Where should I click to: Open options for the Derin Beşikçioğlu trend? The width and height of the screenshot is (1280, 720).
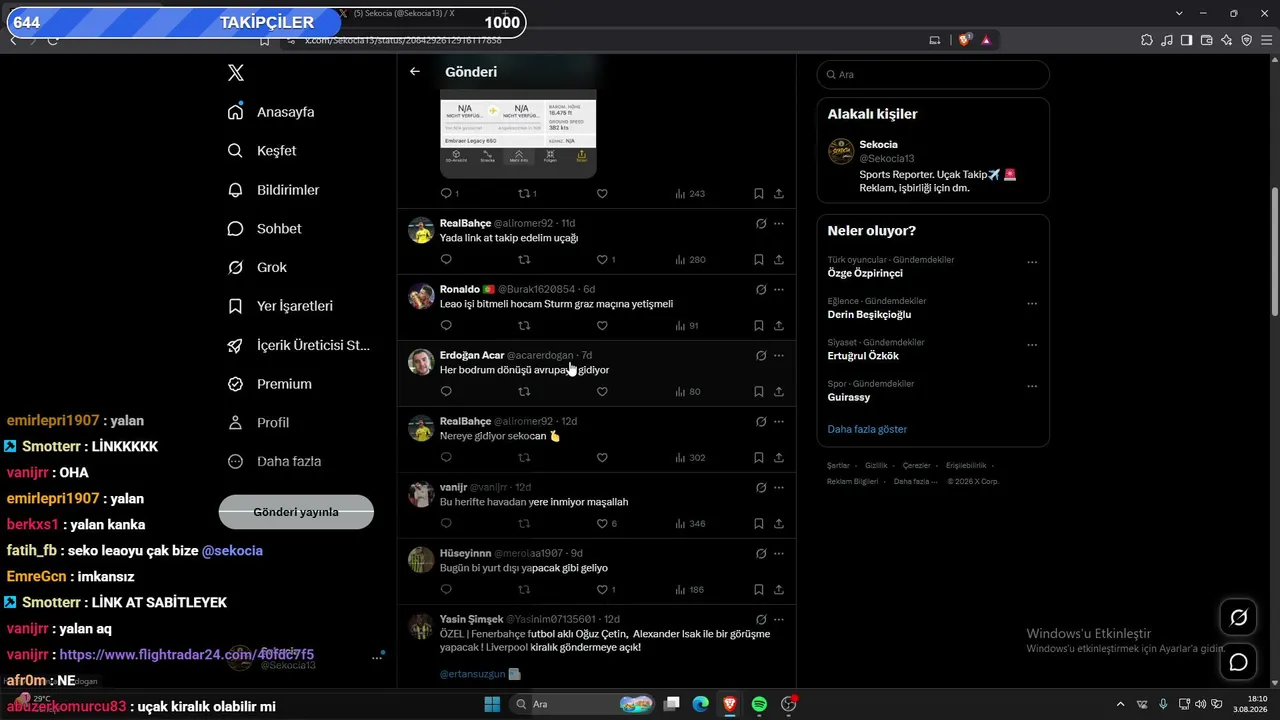click(1032, 304)
